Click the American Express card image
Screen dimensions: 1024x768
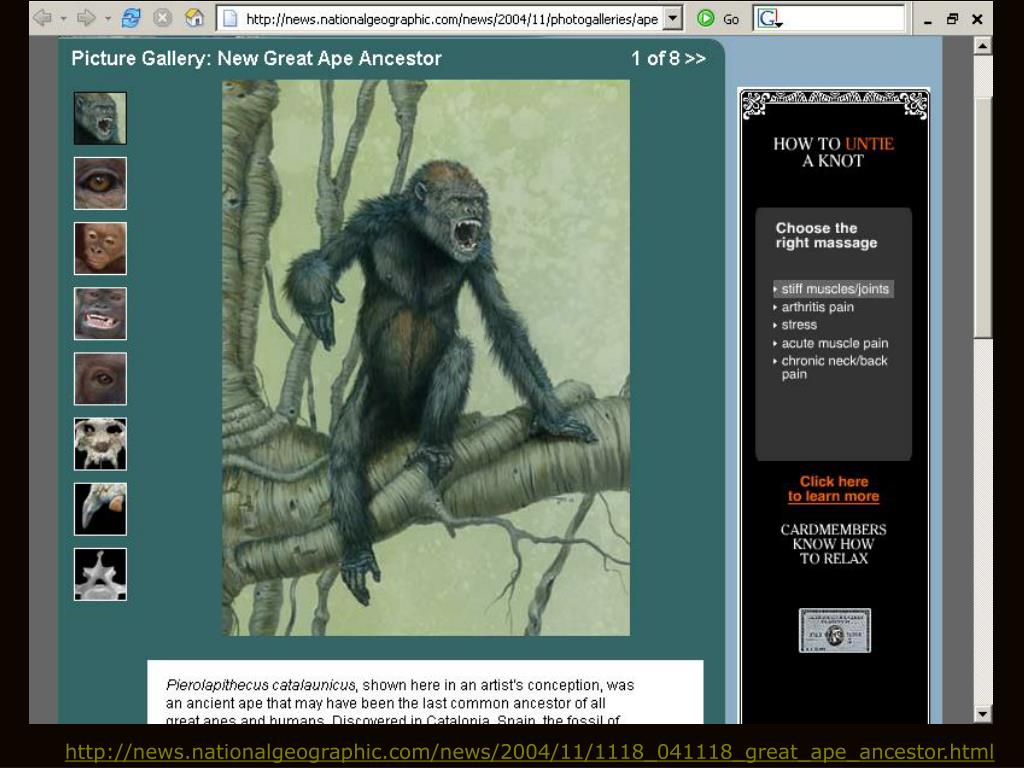835,631
